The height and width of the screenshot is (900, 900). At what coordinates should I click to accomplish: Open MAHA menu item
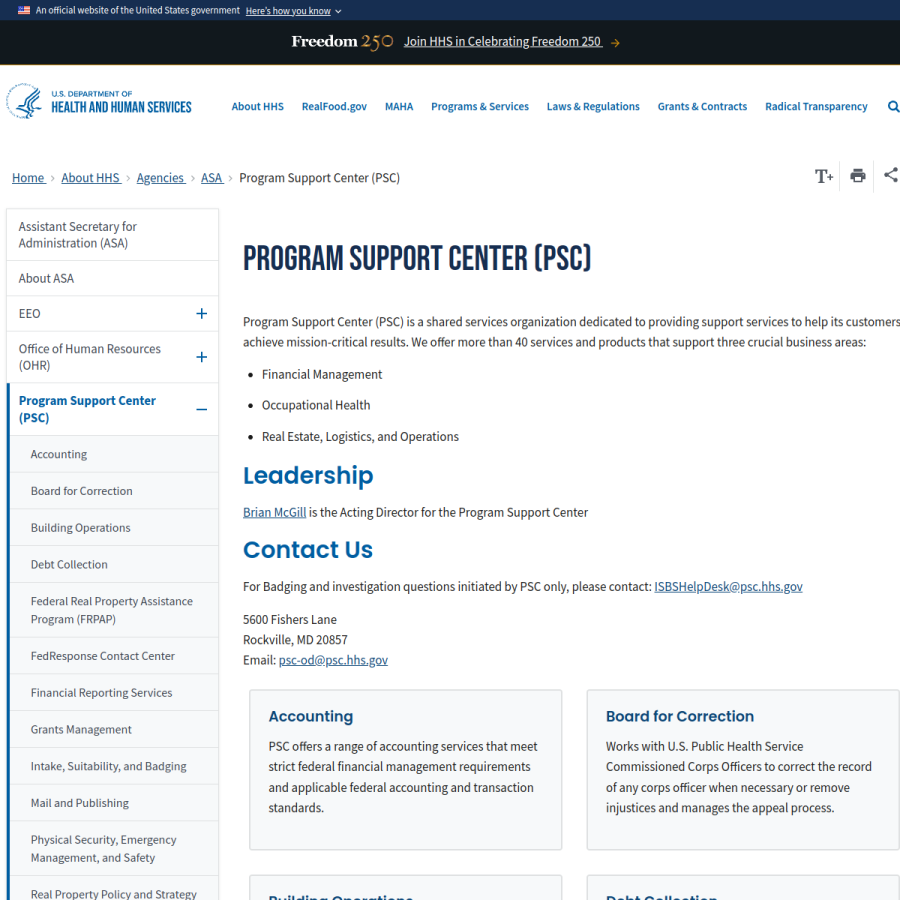coord(399,107)
